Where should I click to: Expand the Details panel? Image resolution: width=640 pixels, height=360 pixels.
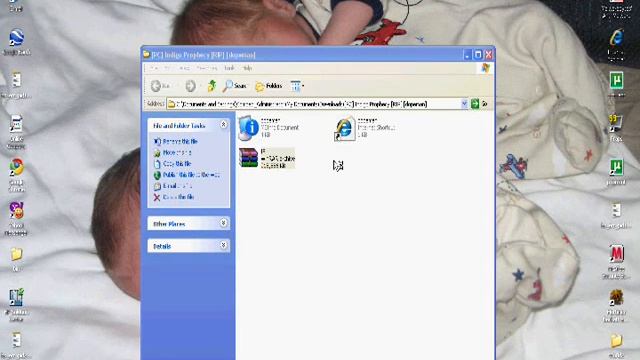click(223, 245)
